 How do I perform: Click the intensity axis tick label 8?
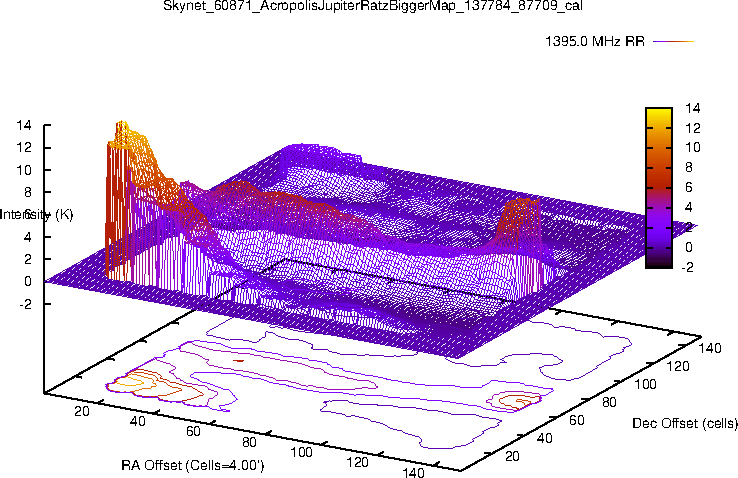(28, 192)
